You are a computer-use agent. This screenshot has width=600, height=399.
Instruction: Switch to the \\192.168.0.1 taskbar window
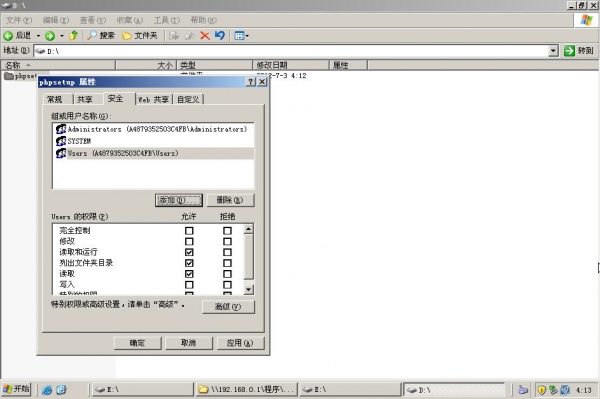click(247, 389)
